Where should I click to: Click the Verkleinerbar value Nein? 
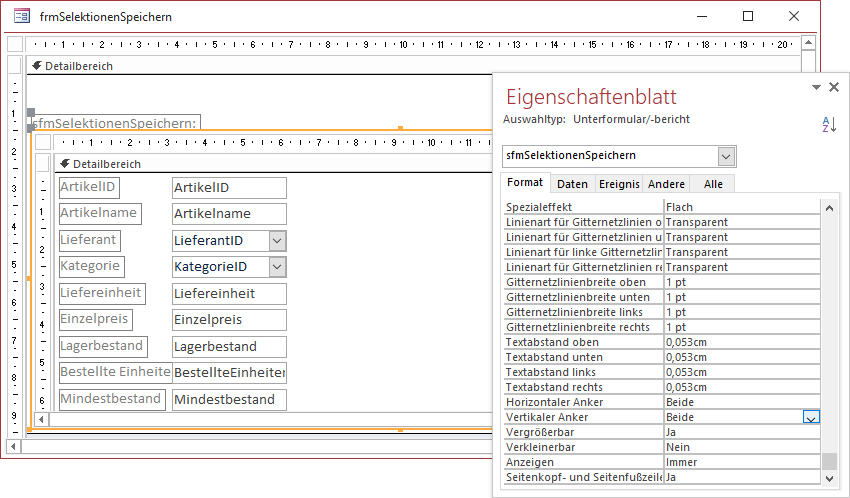click(742, 447)
